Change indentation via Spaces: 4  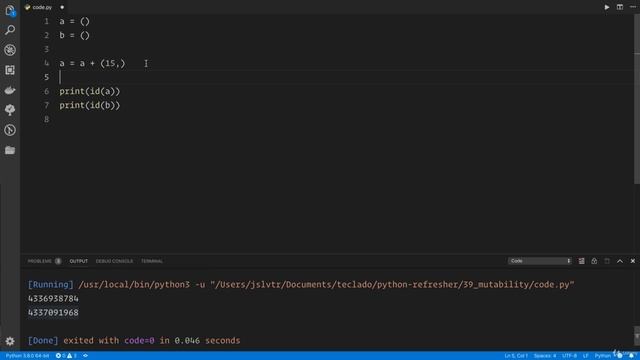pyautogui.click(x=545, y=356)
